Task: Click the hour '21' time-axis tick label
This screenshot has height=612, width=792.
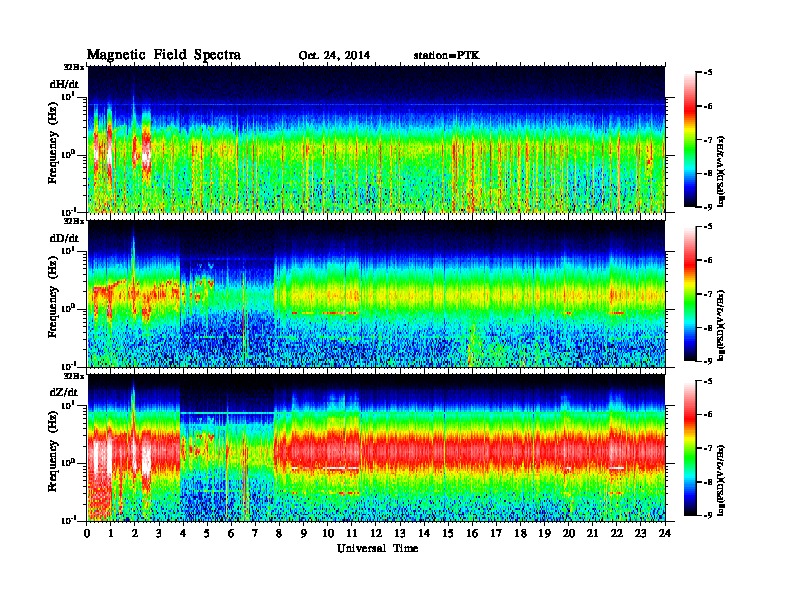Action: coord(592,533)
